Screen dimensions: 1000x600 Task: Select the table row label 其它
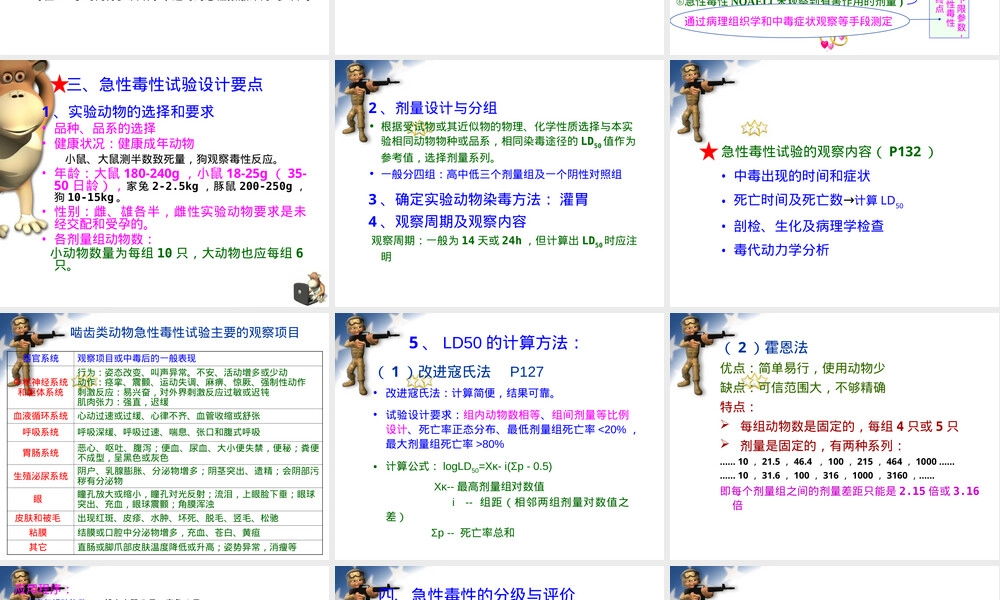(38, 547)
